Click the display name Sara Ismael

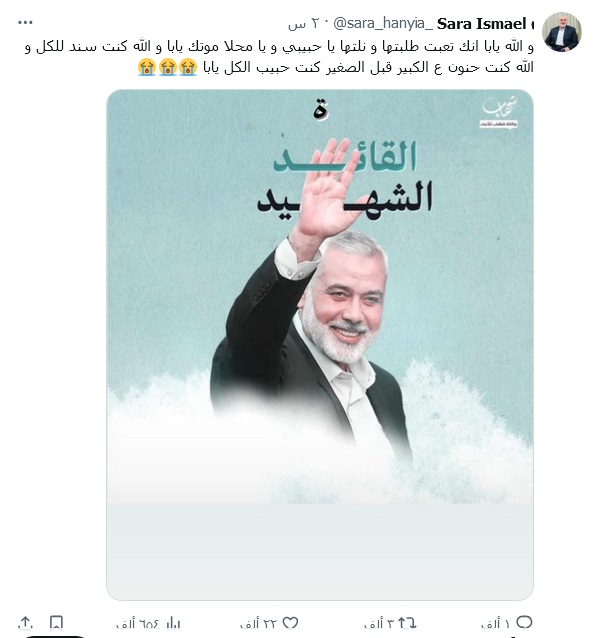coord(482,24)
